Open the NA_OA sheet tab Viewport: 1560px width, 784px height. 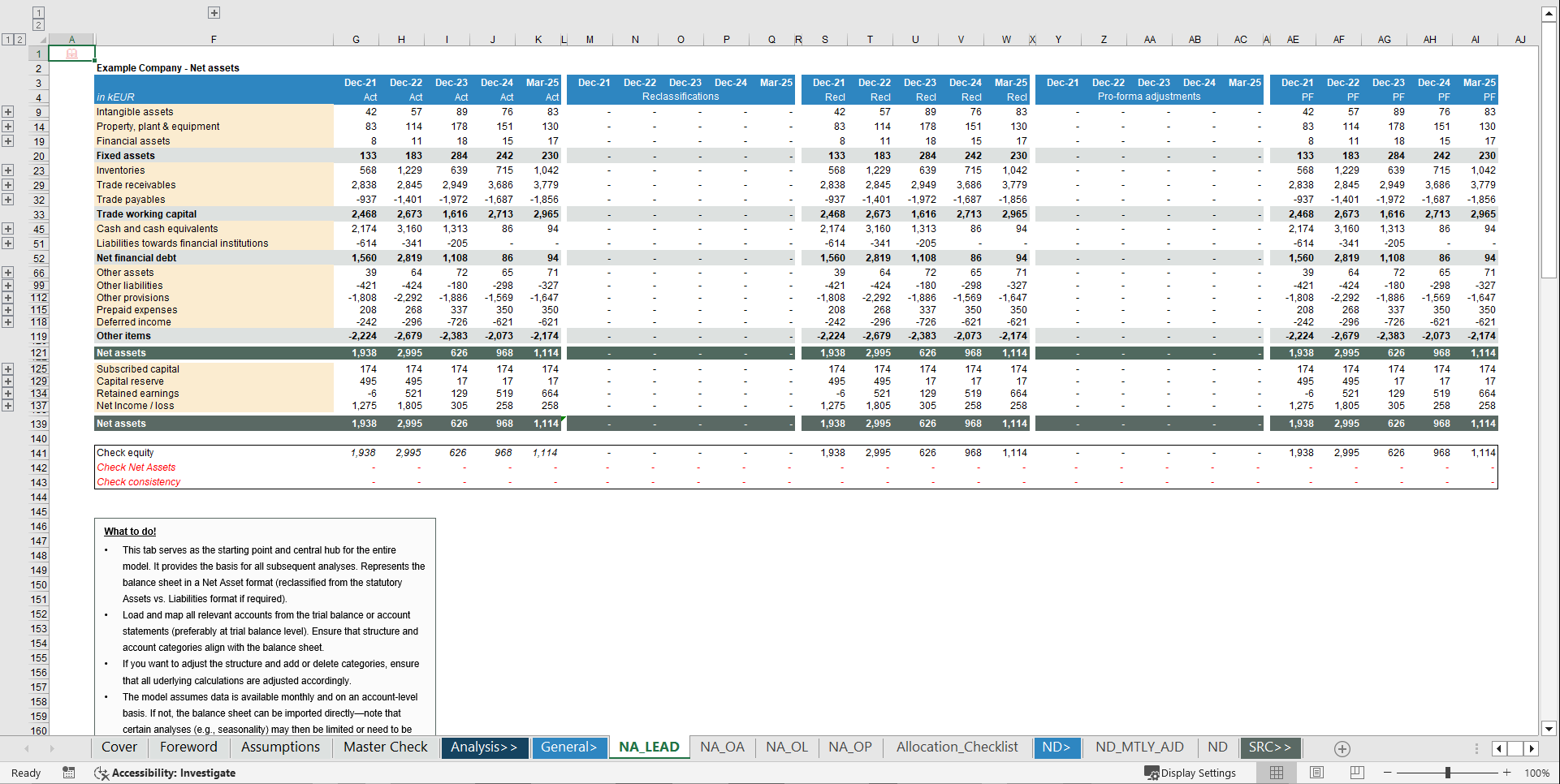point(722,747)
